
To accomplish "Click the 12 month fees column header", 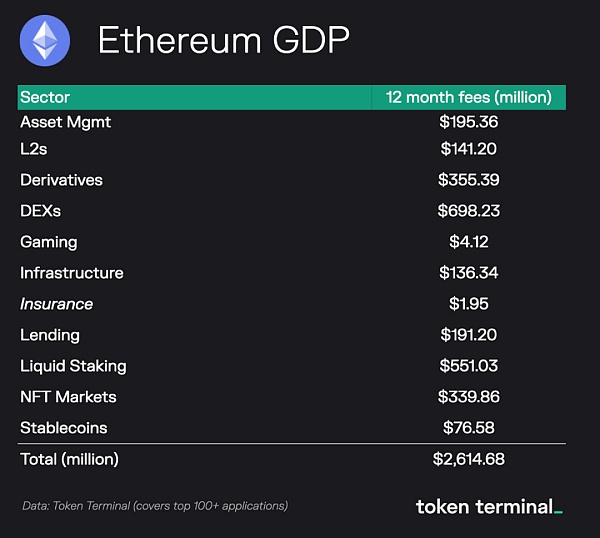I will [469, 97].
